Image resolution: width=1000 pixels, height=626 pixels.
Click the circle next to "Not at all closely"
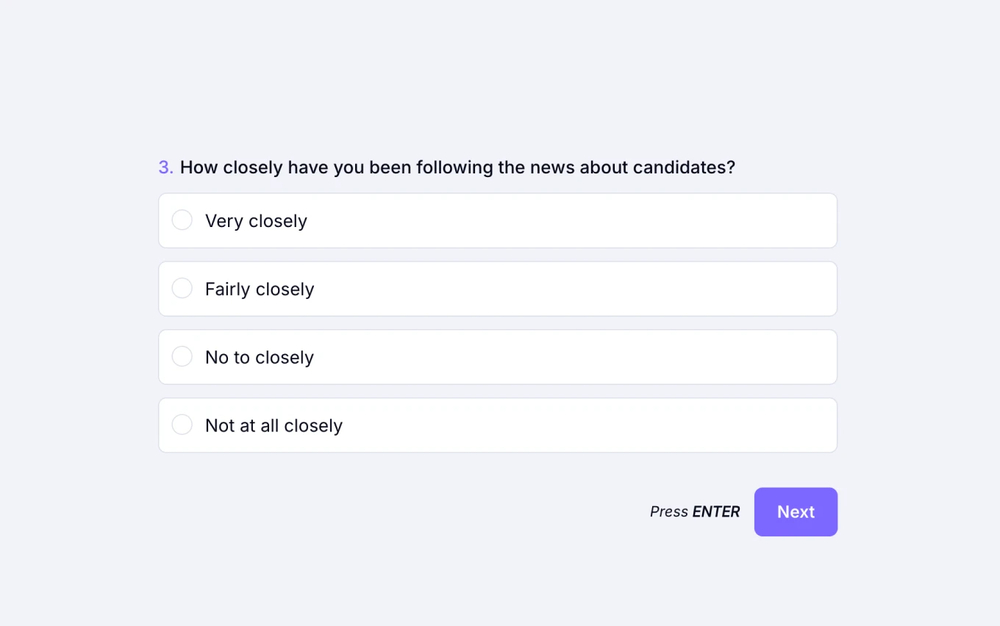coord(182,424)
